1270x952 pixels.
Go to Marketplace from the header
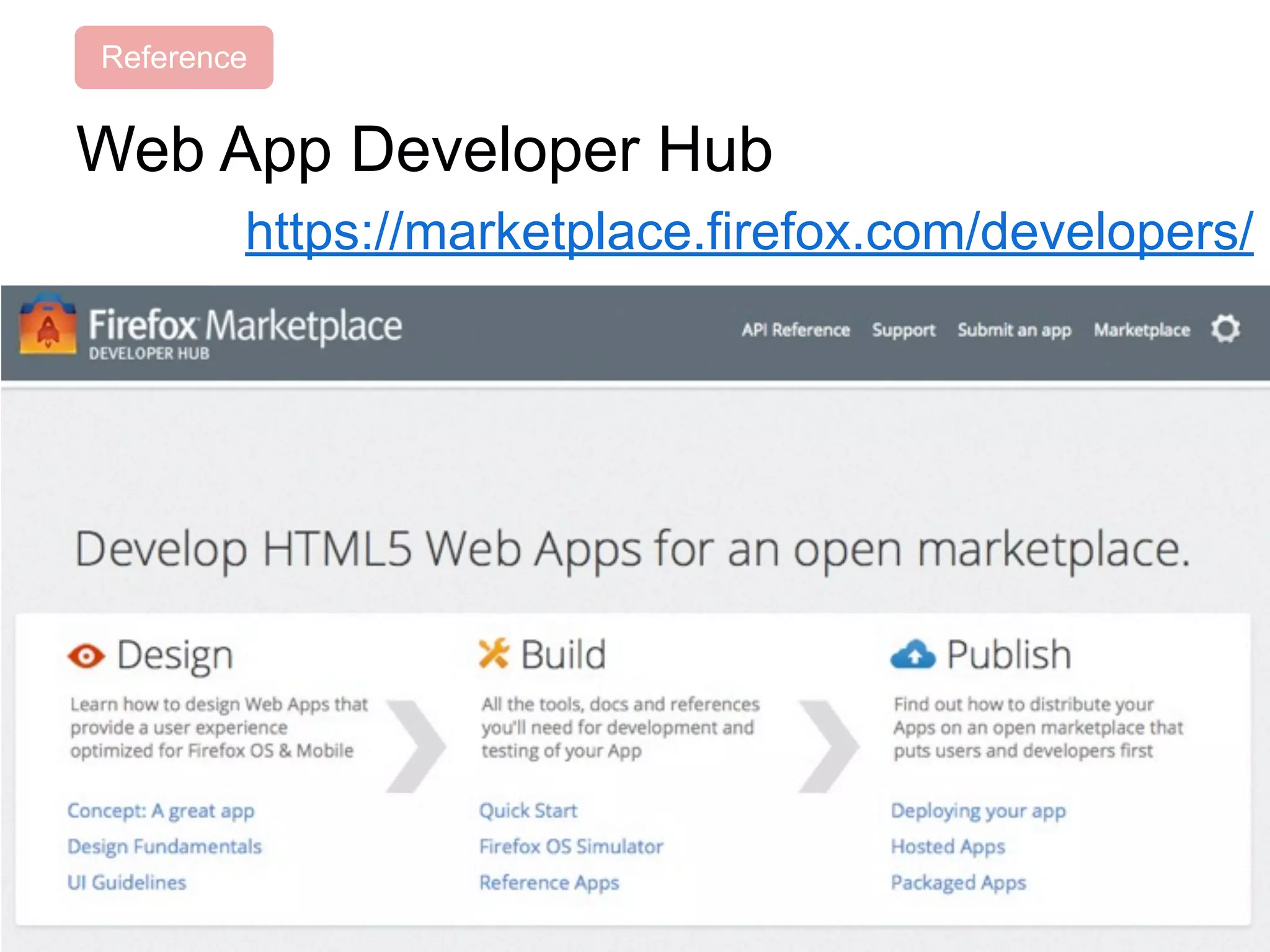[x=1142, y=330]
